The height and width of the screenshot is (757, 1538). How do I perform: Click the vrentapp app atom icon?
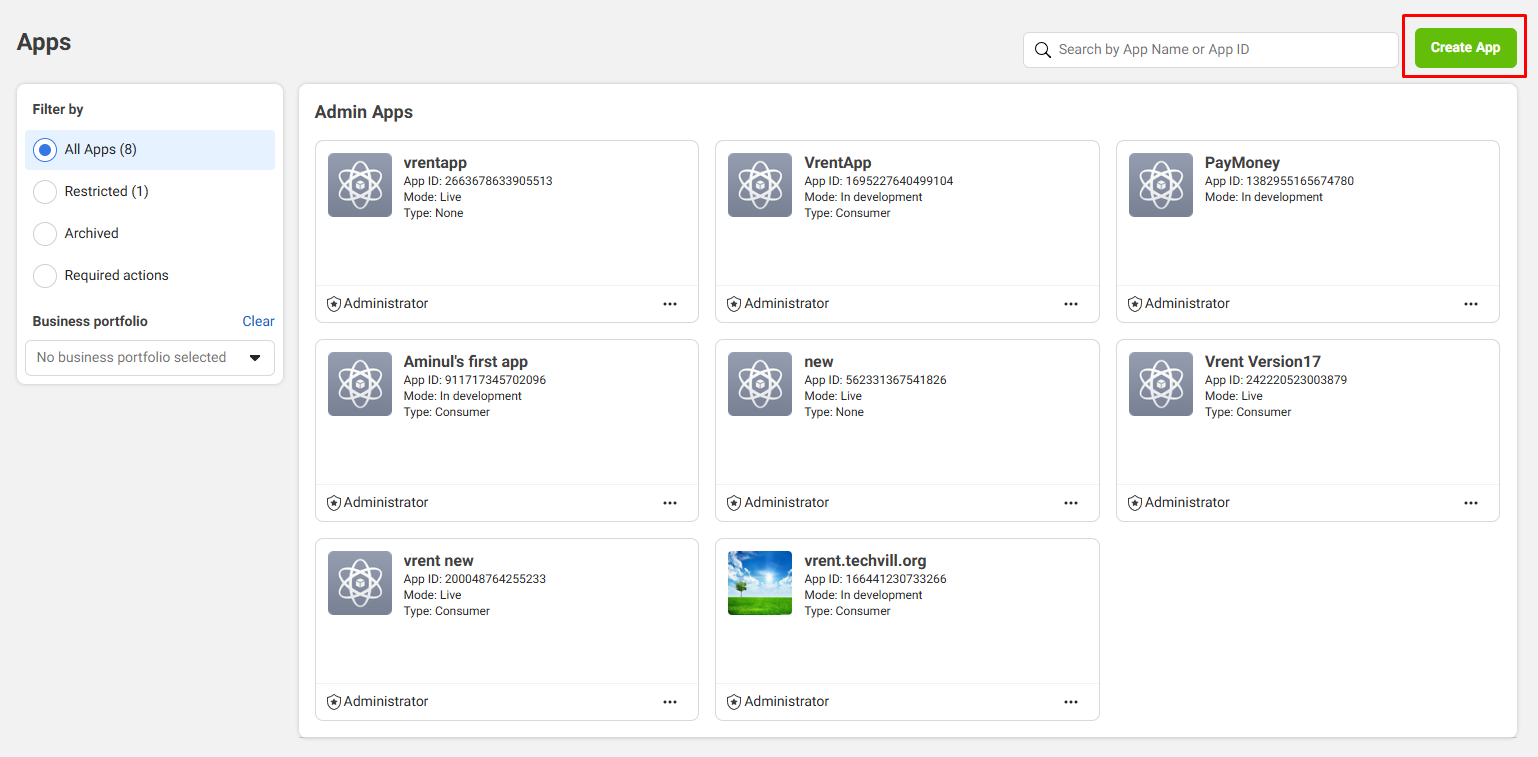coord(359,185)
